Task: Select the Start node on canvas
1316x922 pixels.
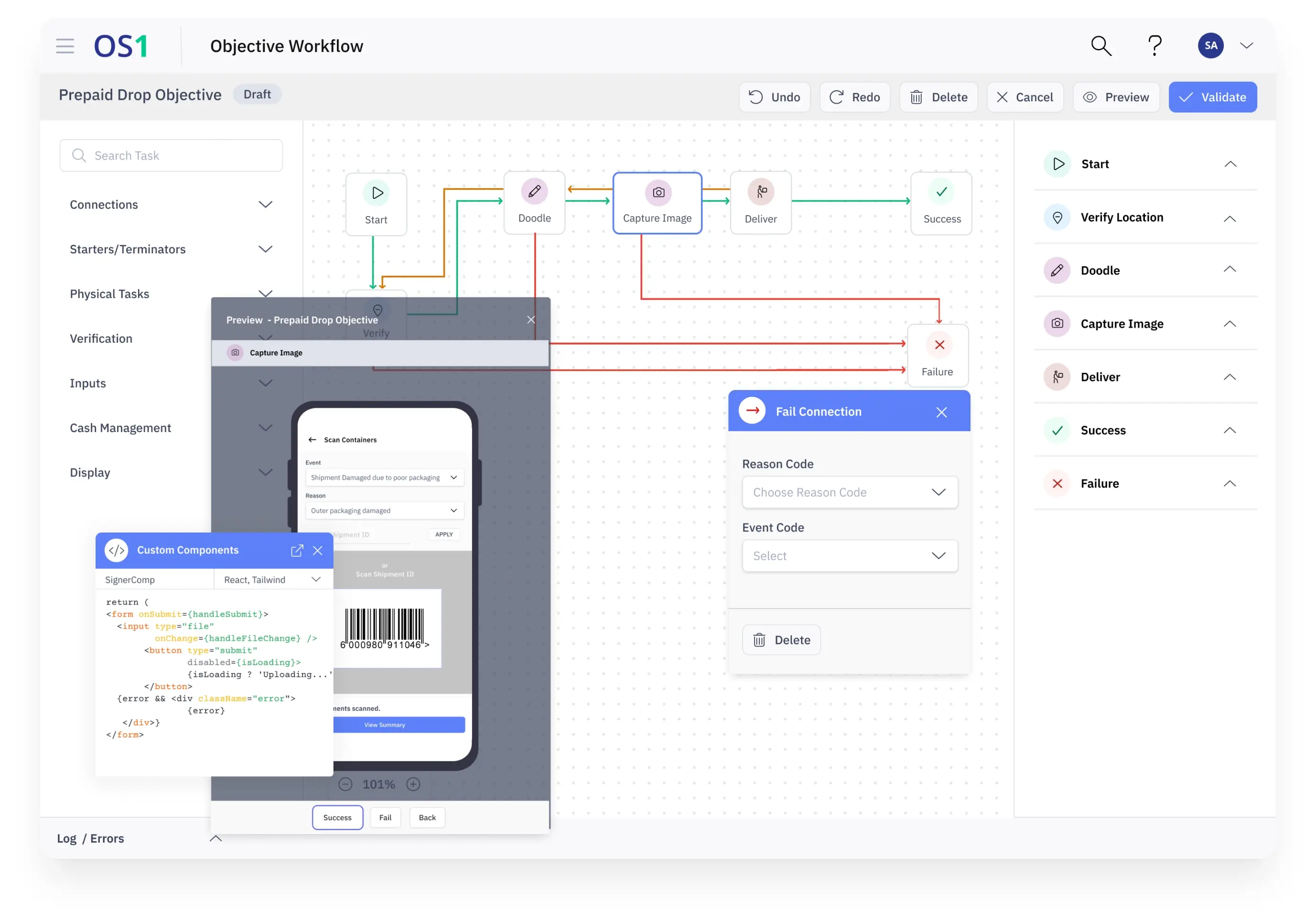Action: (377, 205)
